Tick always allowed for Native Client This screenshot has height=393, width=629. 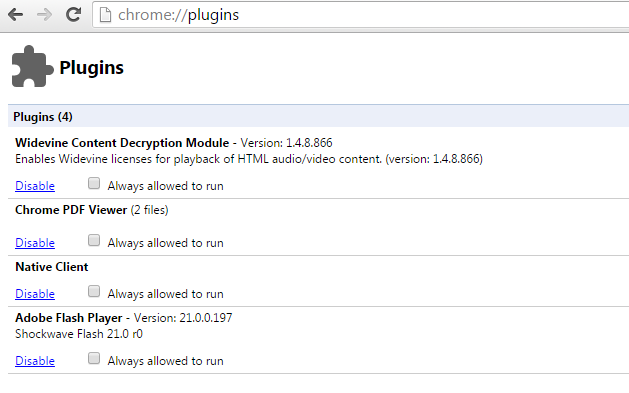click(x=94, y=292)
